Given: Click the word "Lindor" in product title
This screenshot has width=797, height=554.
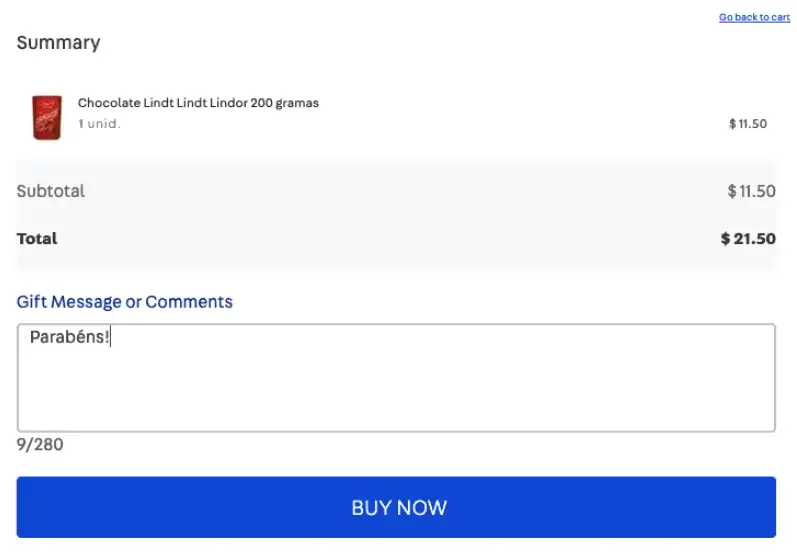Looking at the screenshot, I should point(230,103).
